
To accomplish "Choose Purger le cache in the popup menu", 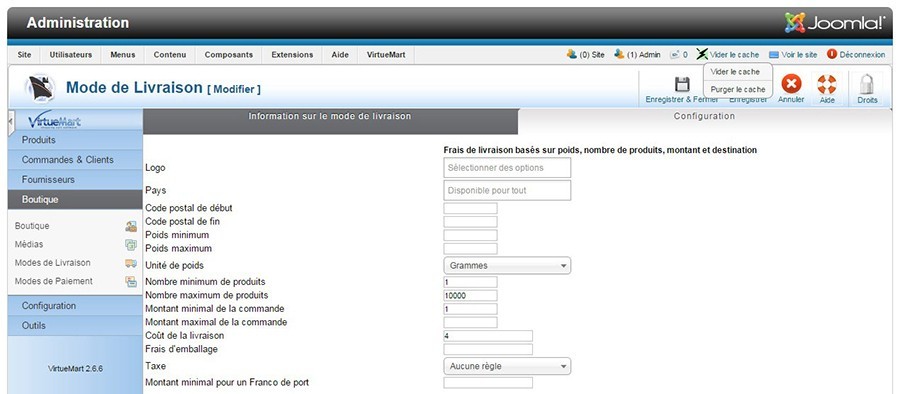I will [x=738, y=90].
